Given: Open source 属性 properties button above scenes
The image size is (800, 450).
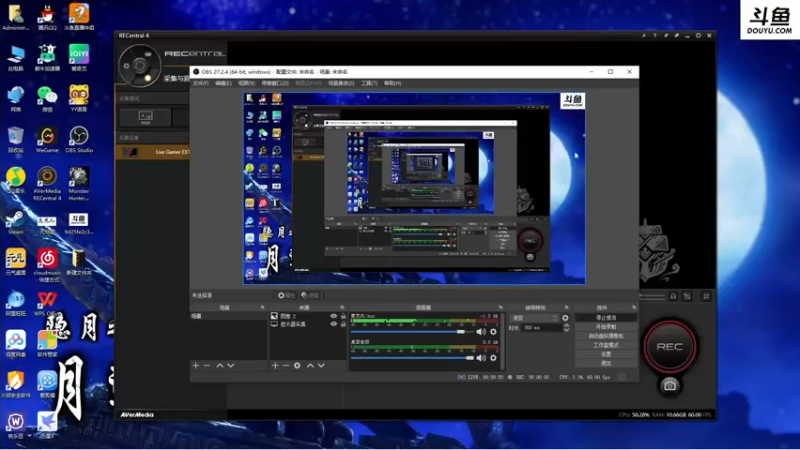Looking at the screenshot, I should 286,295.
